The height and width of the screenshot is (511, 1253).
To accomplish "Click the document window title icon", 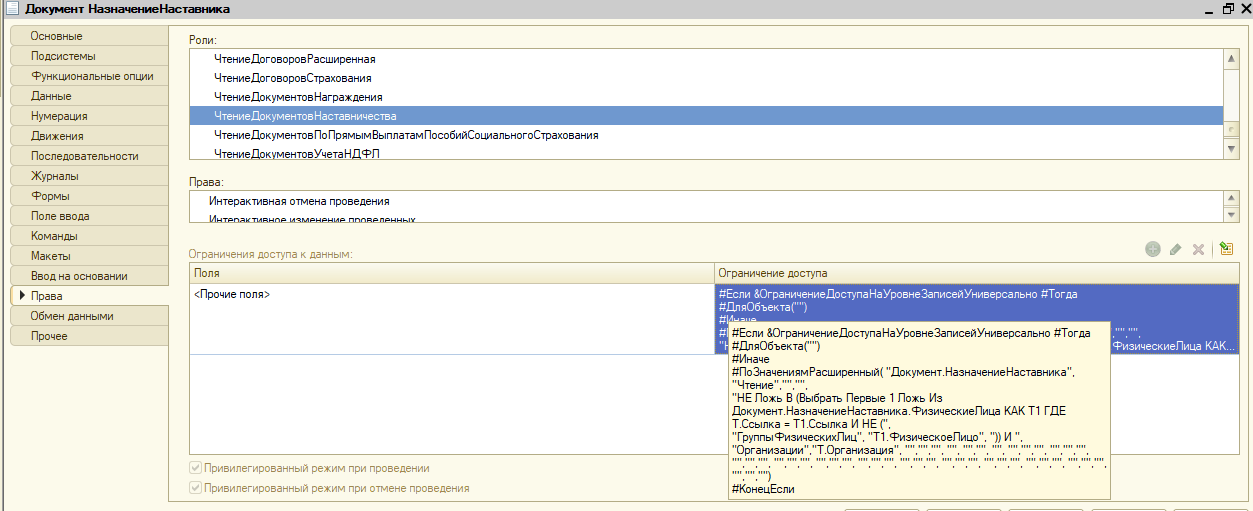I will pyautogui.click(x=10, y=9).
